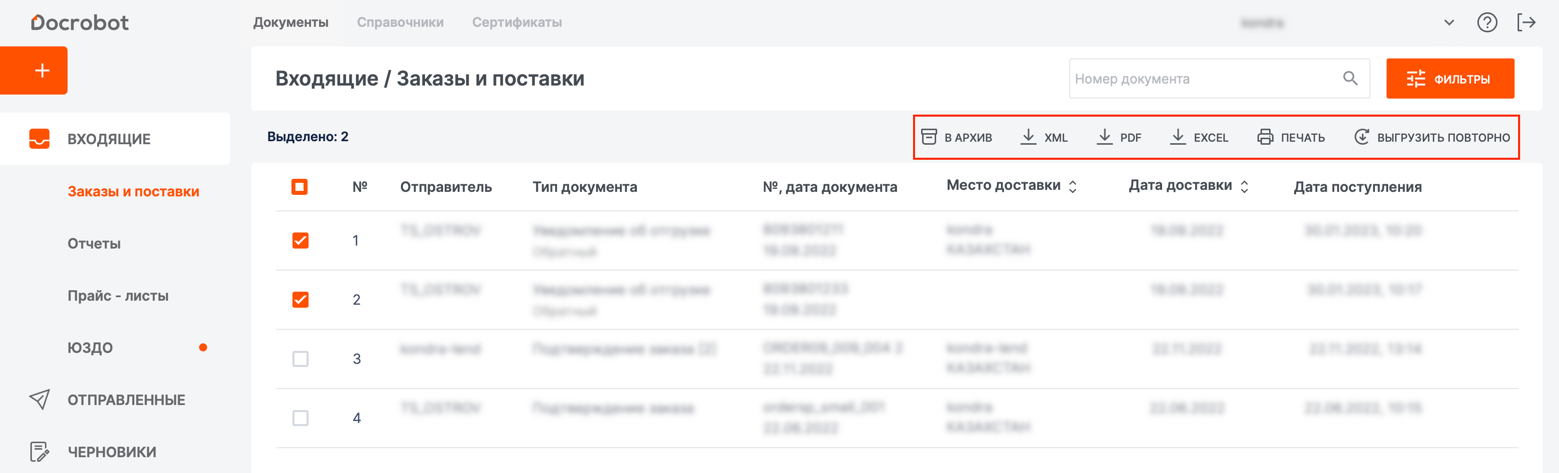Click the search magnifier icon
Viewport: 1559px width, 473px height.
[1350, 79]
